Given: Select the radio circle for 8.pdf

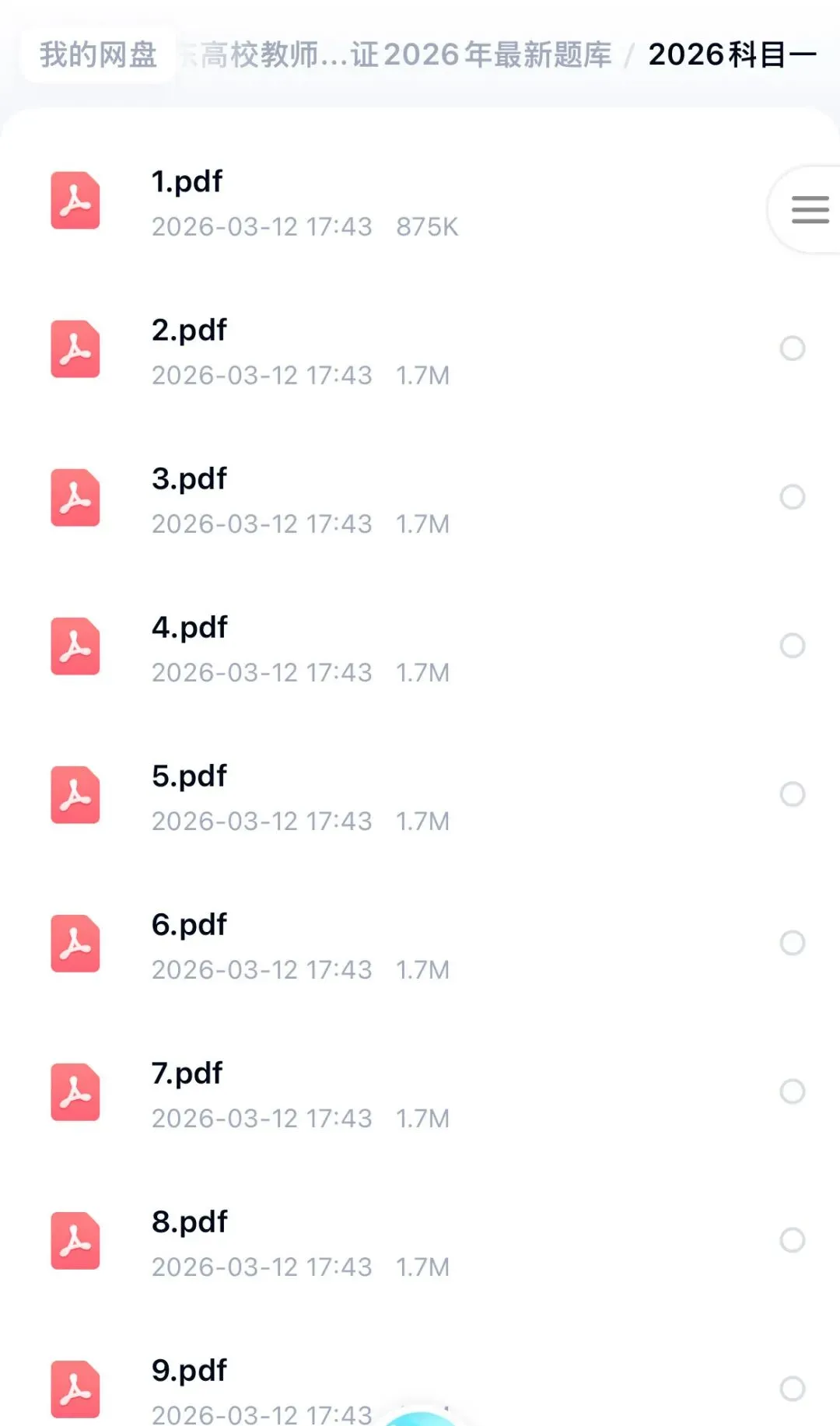Looking at the screenshot, I should [793, 1240].
